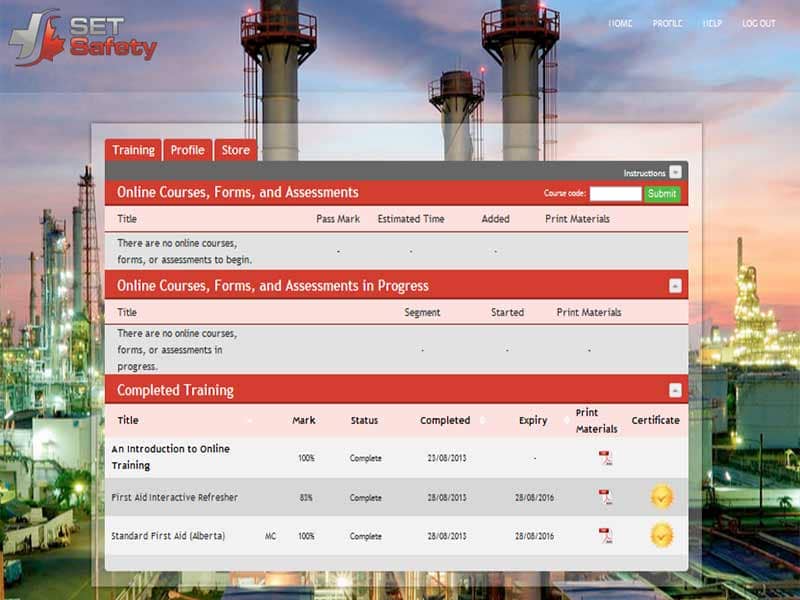
Task: Sort by the Expiry column header
Action: click(533, 420)
